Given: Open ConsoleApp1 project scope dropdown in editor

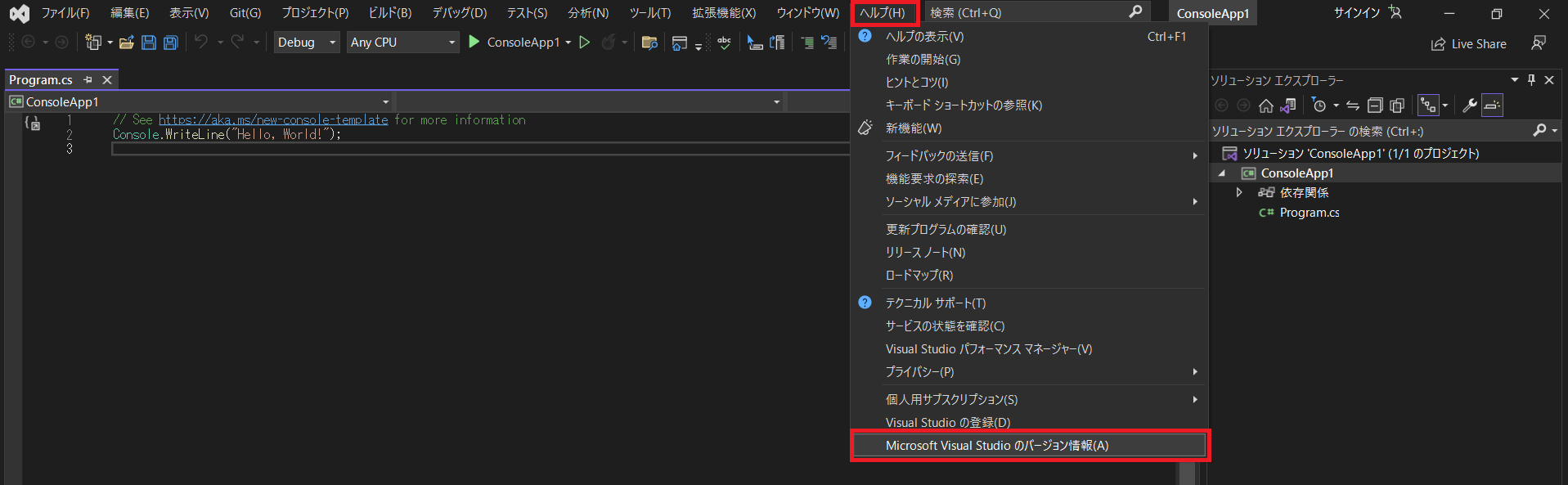Looking at the screenshot, I should coord(199,102).
